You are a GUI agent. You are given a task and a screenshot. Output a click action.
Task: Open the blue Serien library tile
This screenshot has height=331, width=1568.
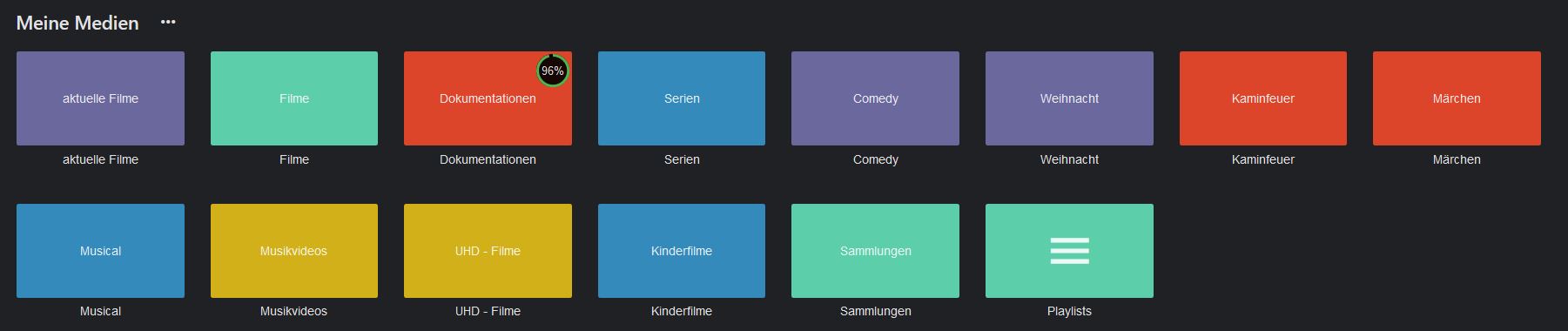tap(682, 98)
